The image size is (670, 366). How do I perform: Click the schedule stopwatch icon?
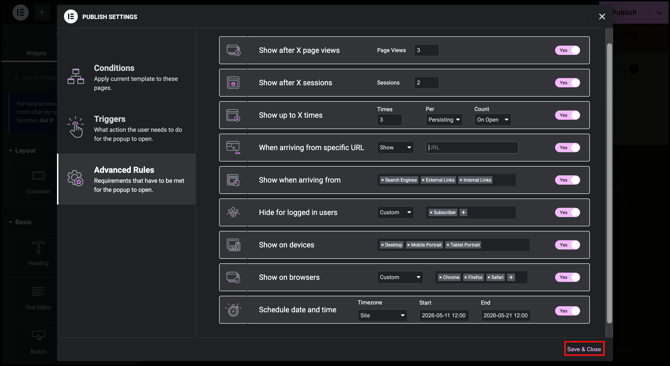[233, 310]
